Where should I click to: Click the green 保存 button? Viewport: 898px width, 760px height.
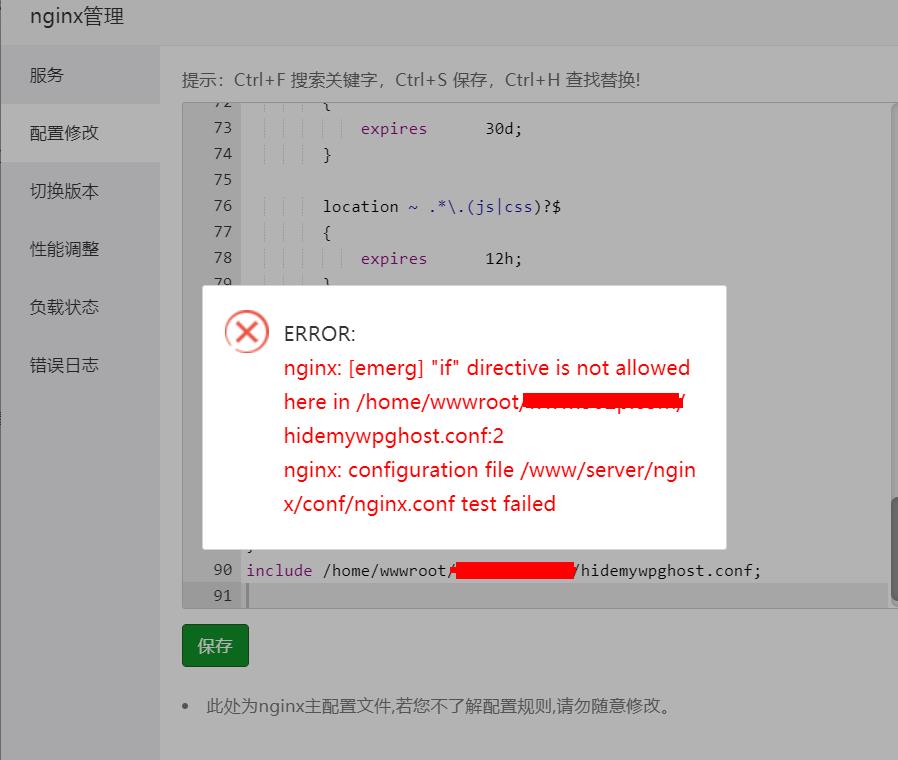(x=215, y=645)
